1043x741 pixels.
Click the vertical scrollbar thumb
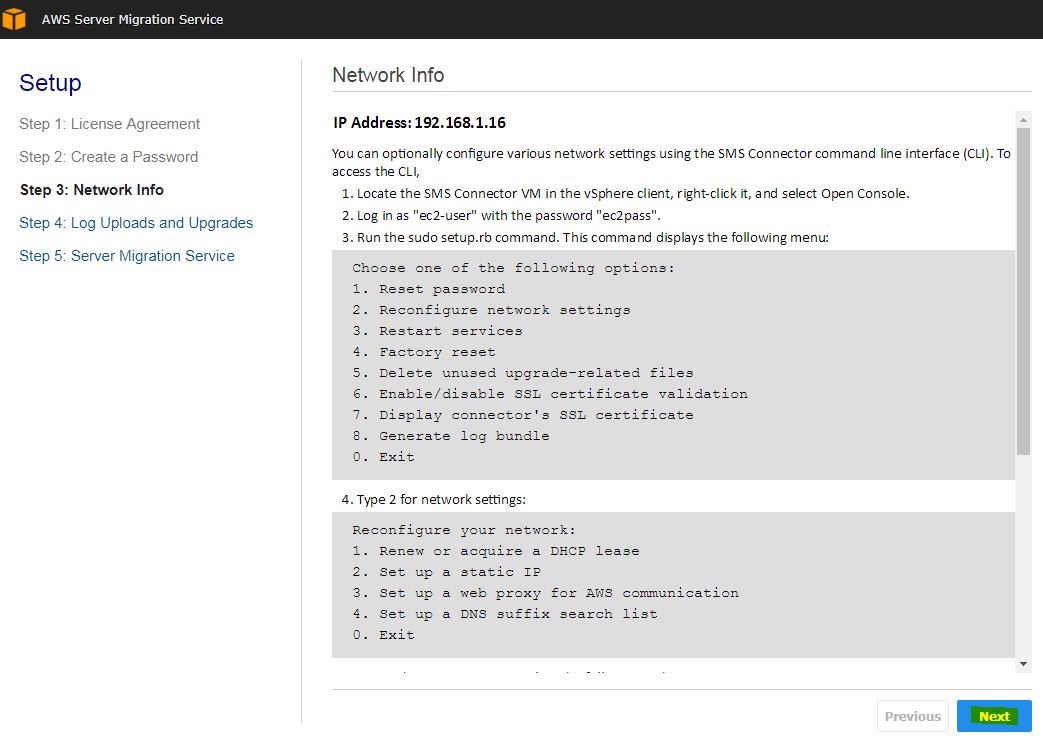1023,290
